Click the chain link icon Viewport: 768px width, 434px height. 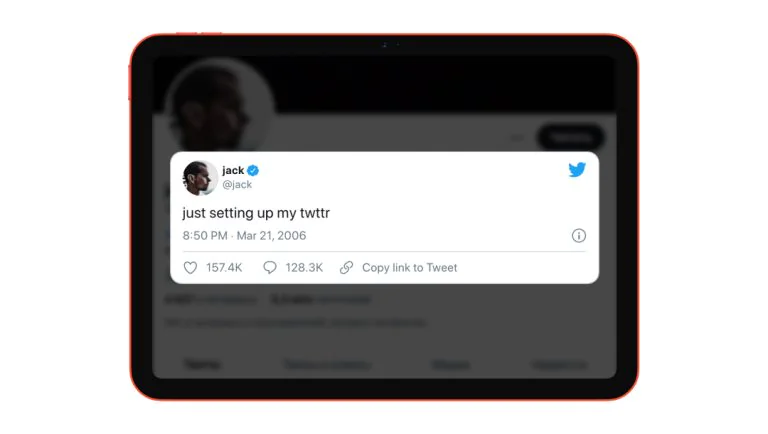click(346, 267)
